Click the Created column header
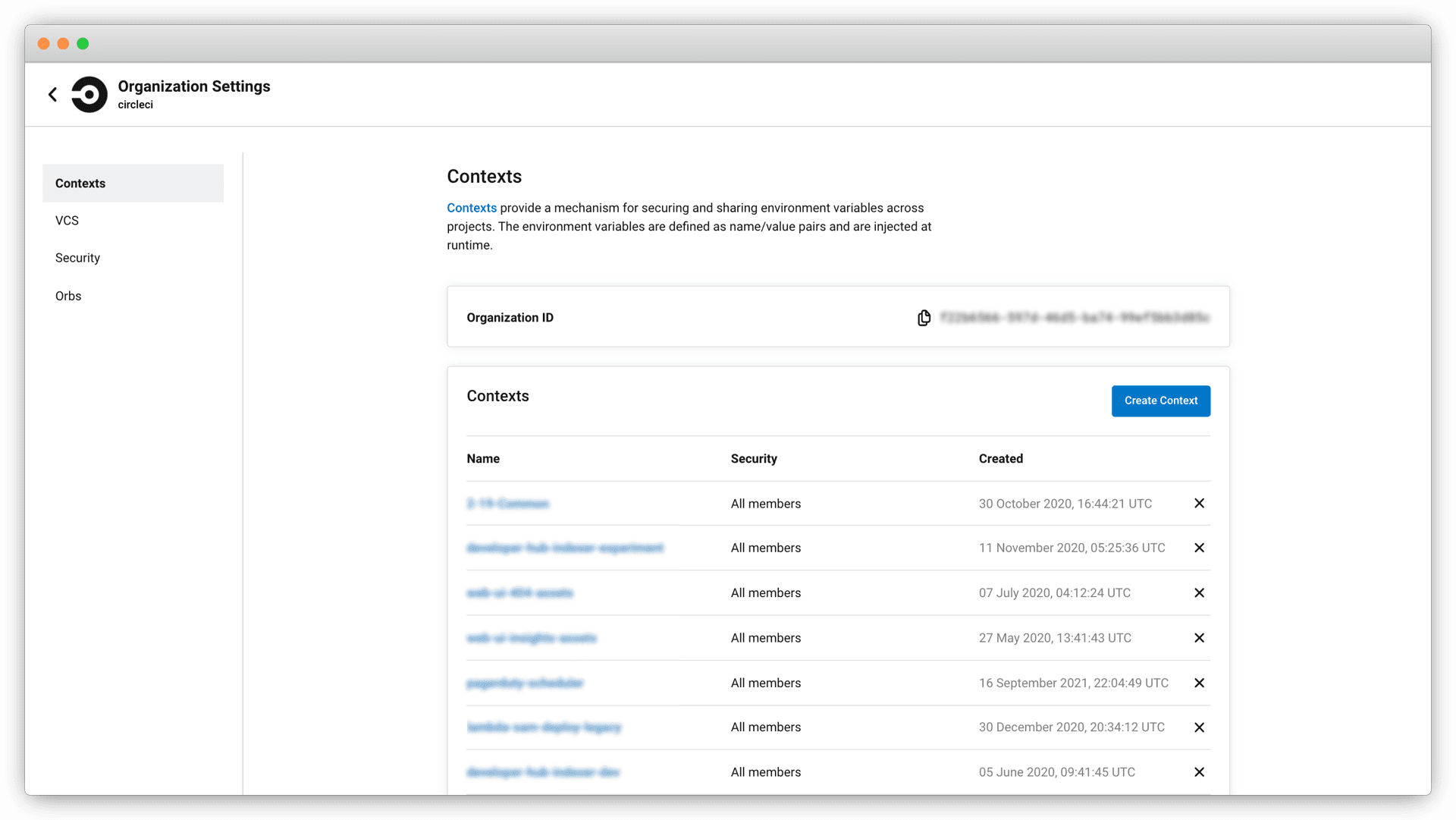1456x820 pixels. point(1000,459)
